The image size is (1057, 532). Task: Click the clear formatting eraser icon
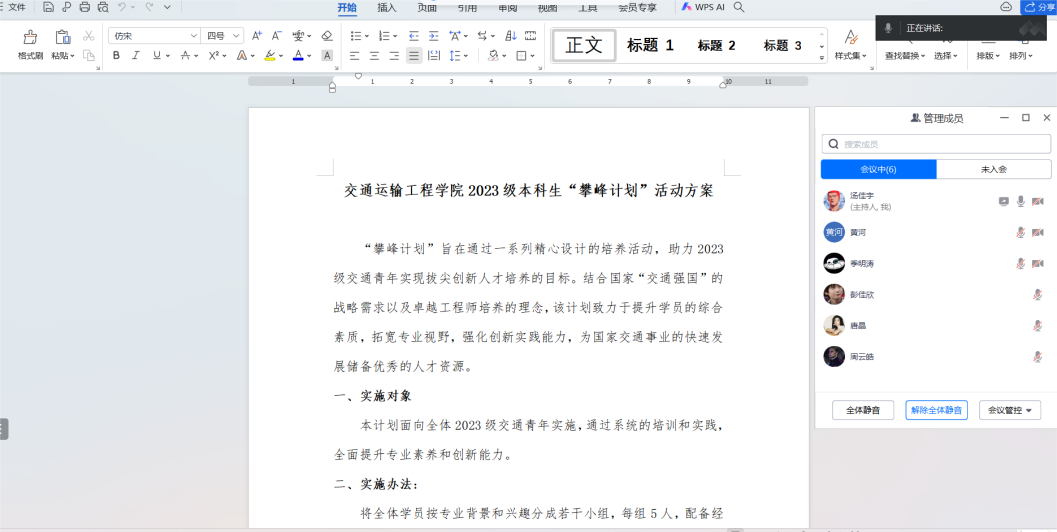[326, 36]
